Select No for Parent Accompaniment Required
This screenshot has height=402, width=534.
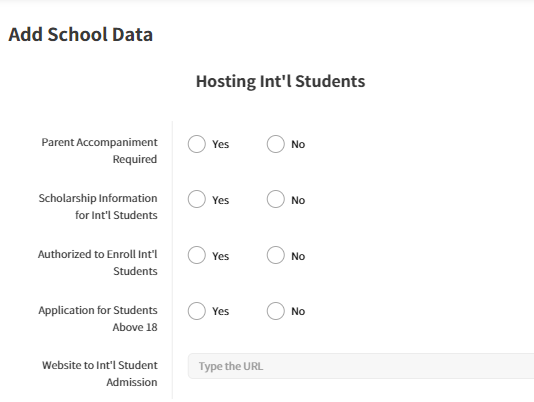click(276, 144)
